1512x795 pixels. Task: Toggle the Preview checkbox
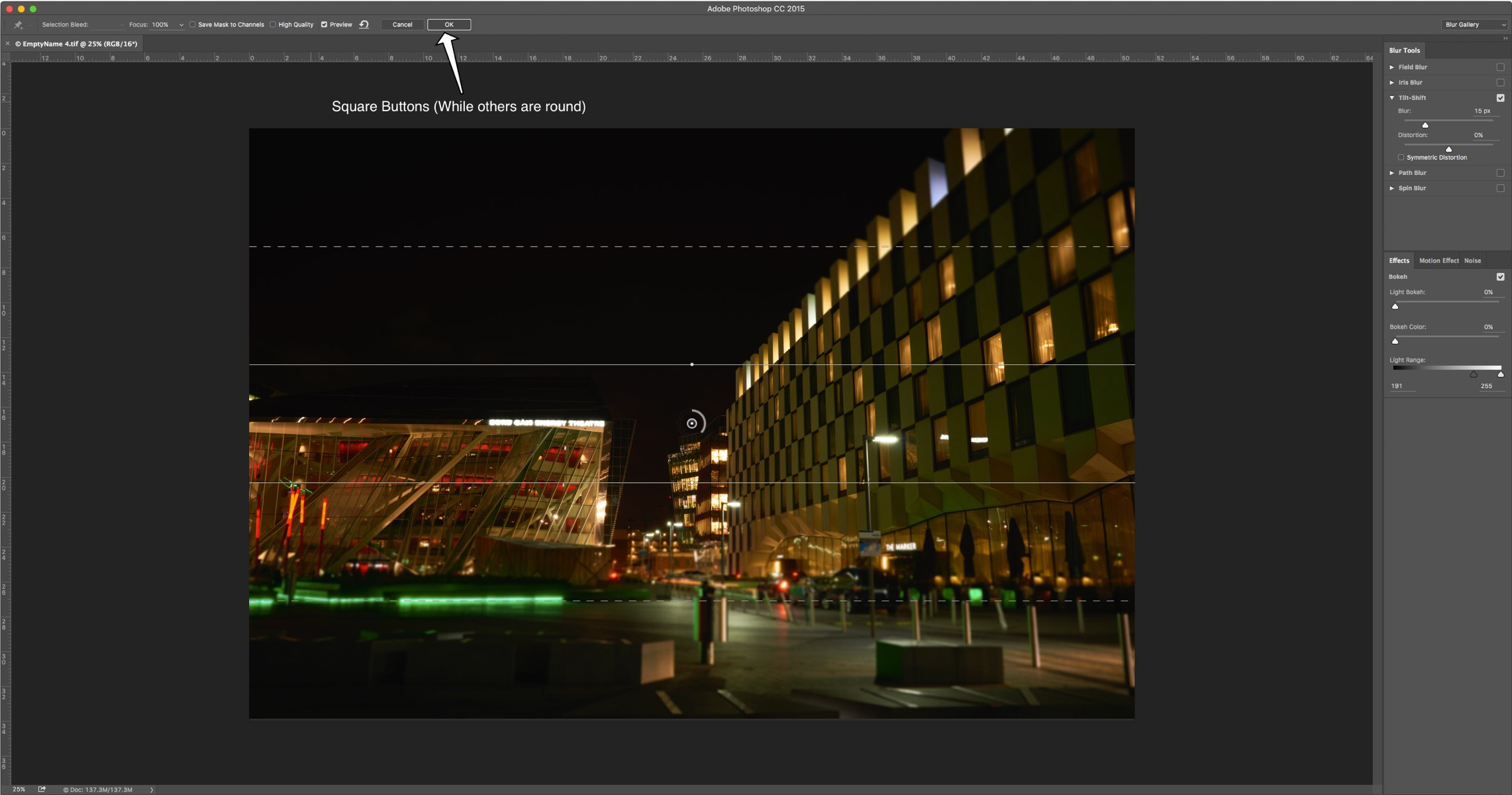[x=325, y=25]
